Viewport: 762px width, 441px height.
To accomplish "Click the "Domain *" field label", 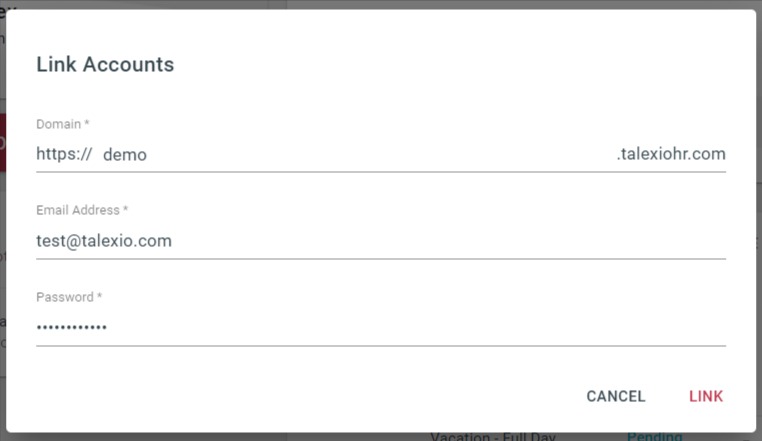I will click(x=63, y=124).
